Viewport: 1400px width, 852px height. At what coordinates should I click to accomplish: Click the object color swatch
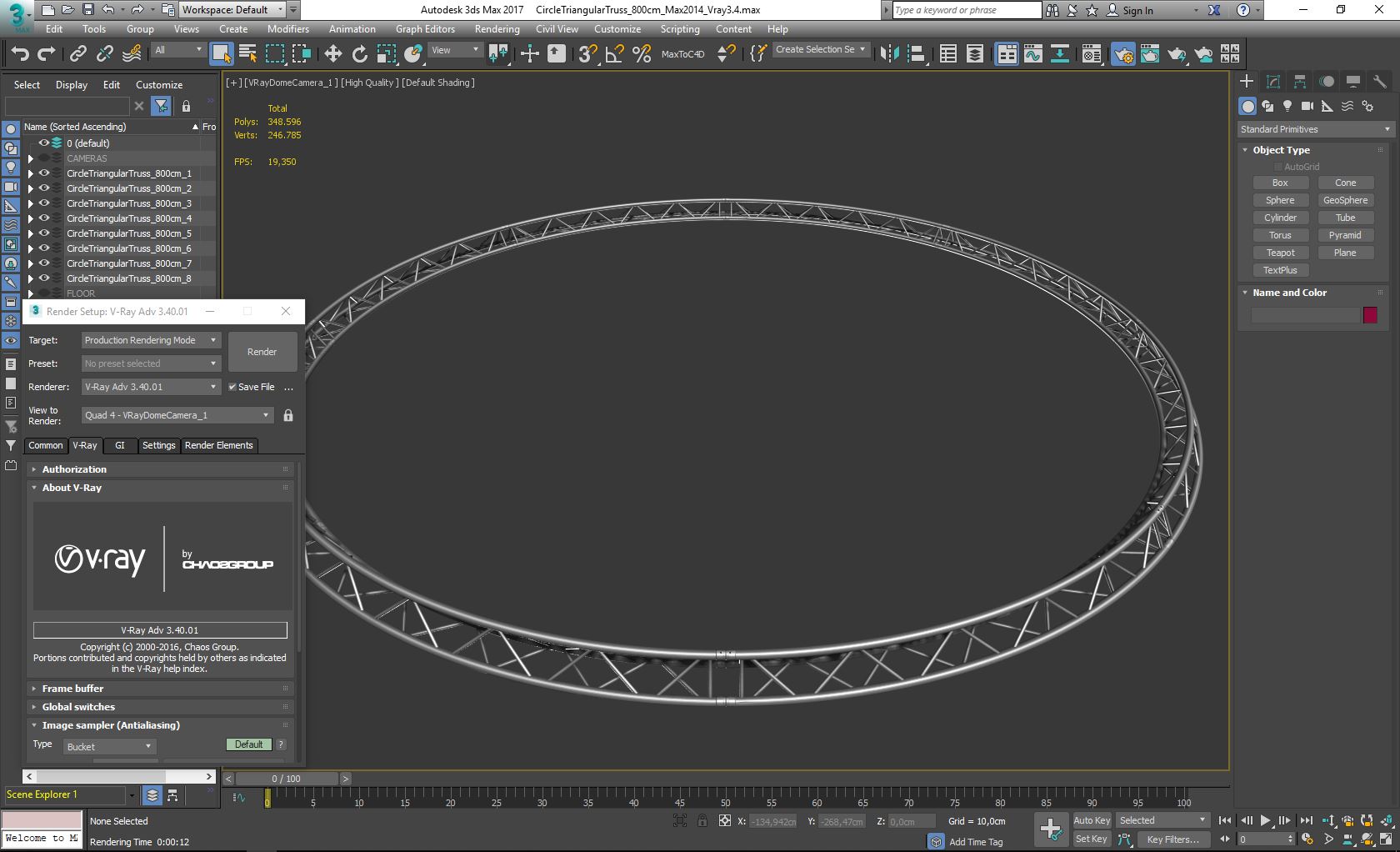[x=1370, y=315]
